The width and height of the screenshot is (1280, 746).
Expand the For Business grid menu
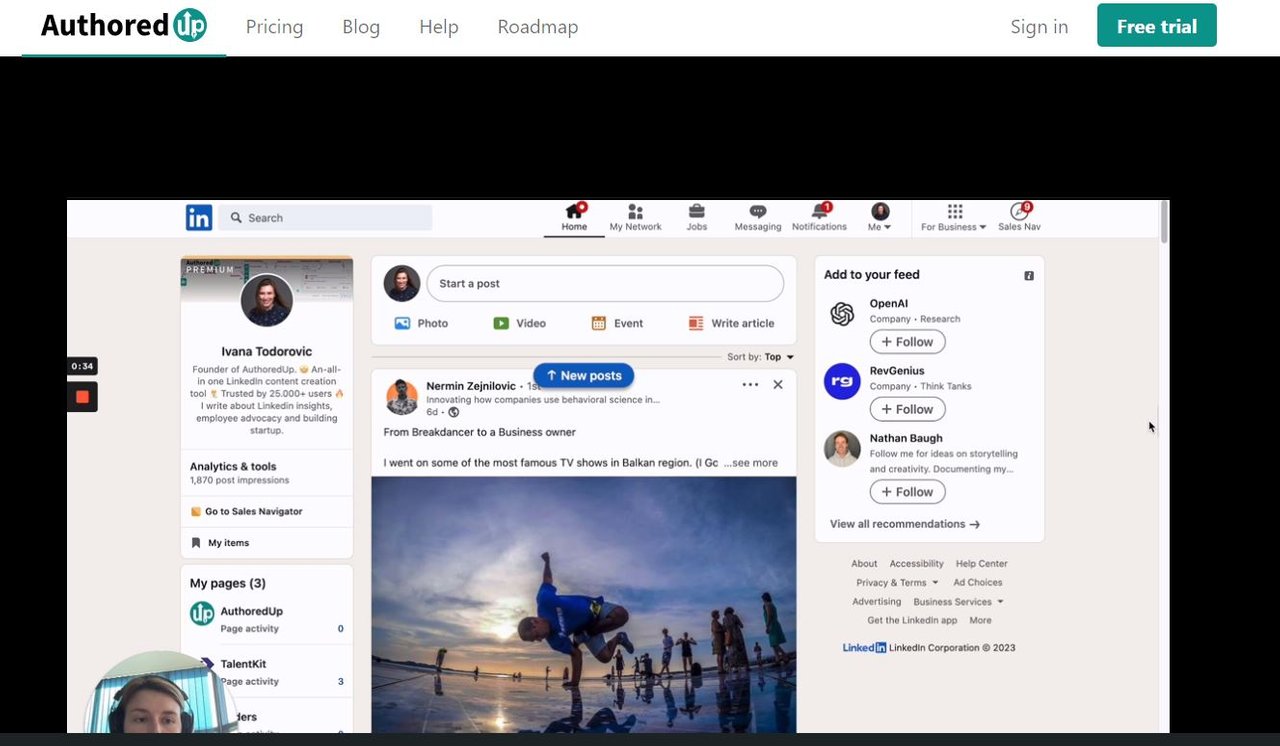954,218
